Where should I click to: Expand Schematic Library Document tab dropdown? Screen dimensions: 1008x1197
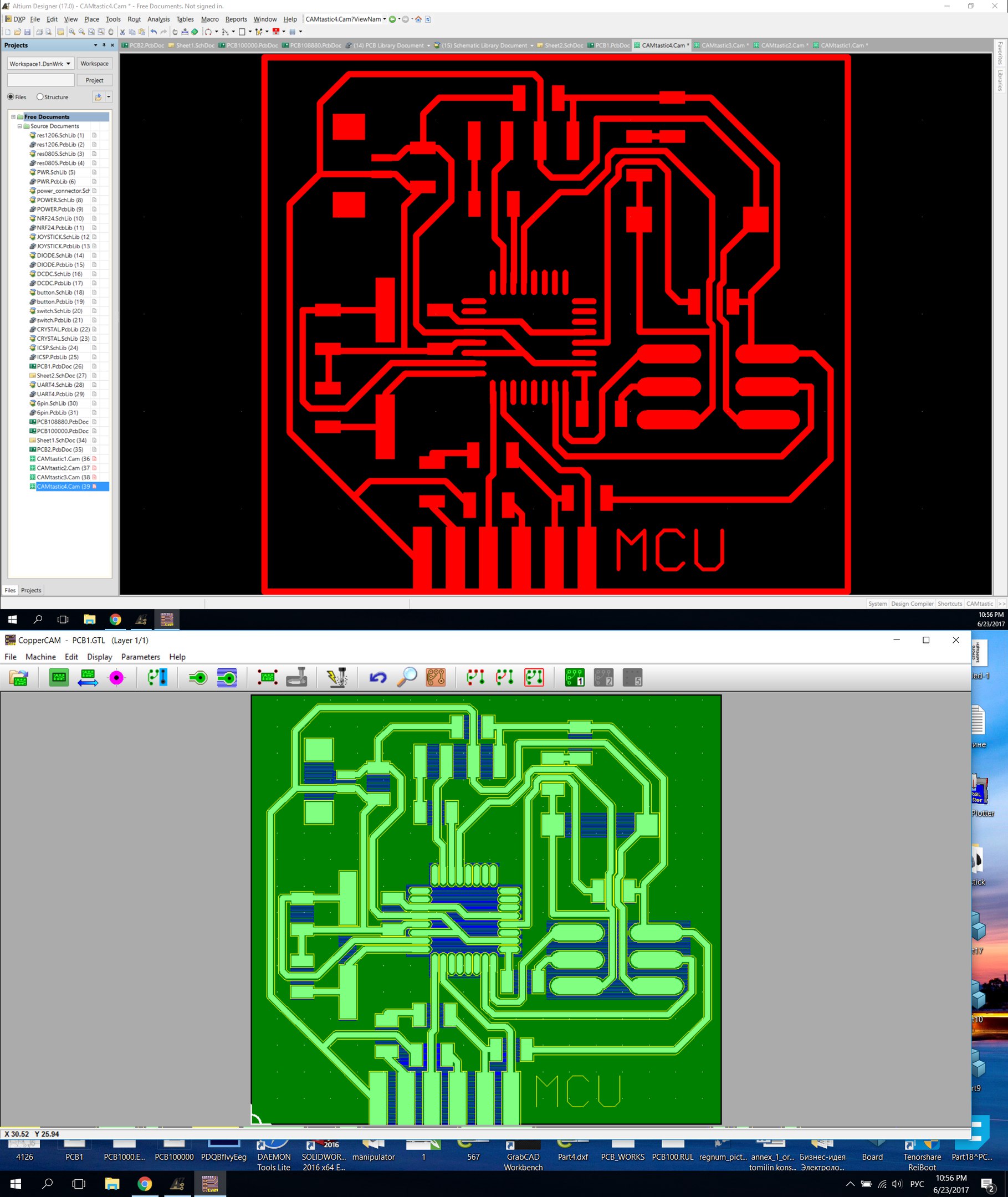532,45
